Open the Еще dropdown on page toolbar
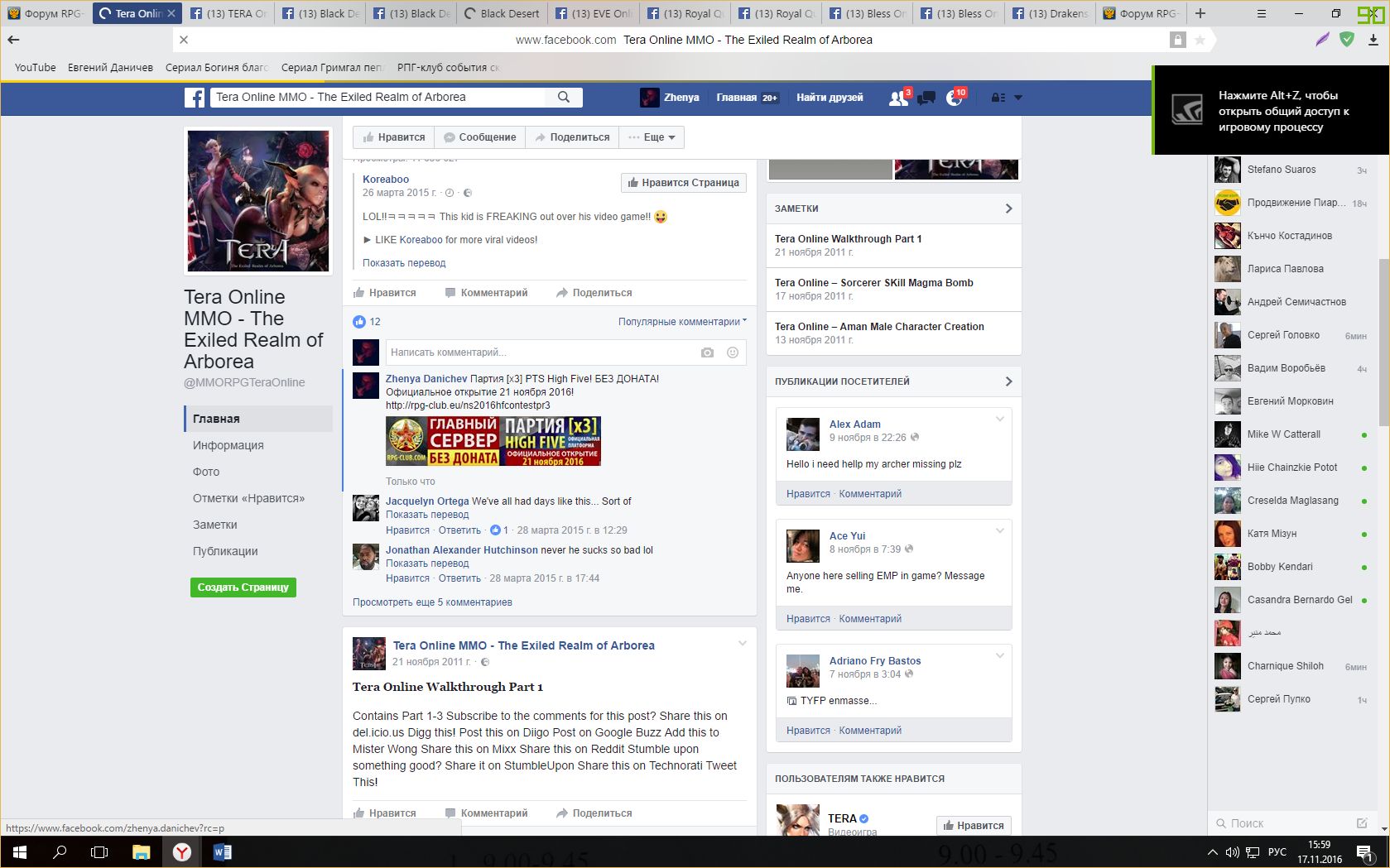Viewport: 1390px width, 868px height. 652,137
